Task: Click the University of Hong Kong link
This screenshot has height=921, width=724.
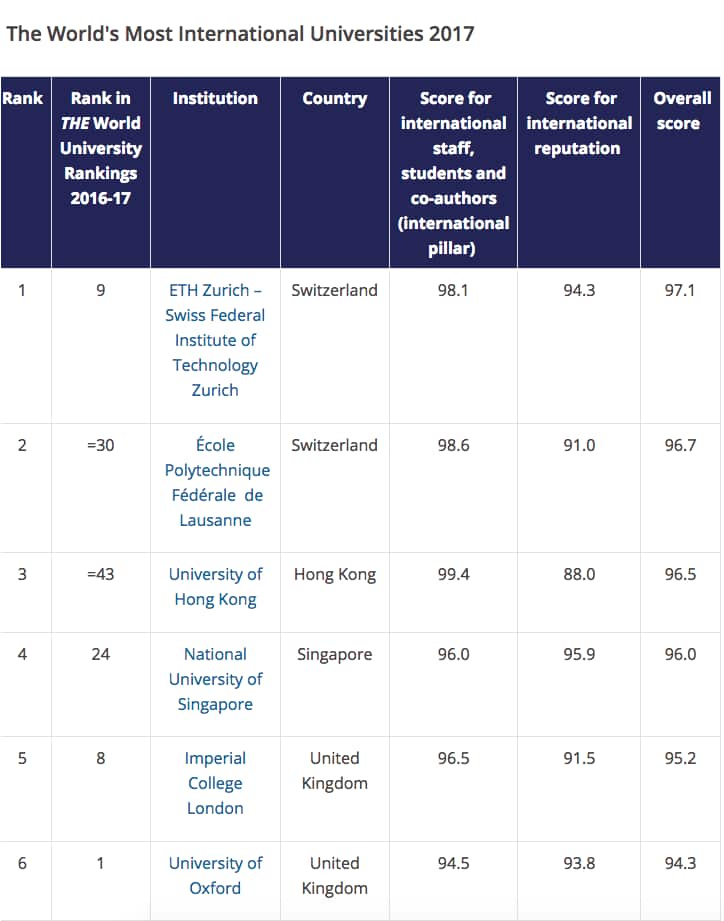Action: coord(215,587)
